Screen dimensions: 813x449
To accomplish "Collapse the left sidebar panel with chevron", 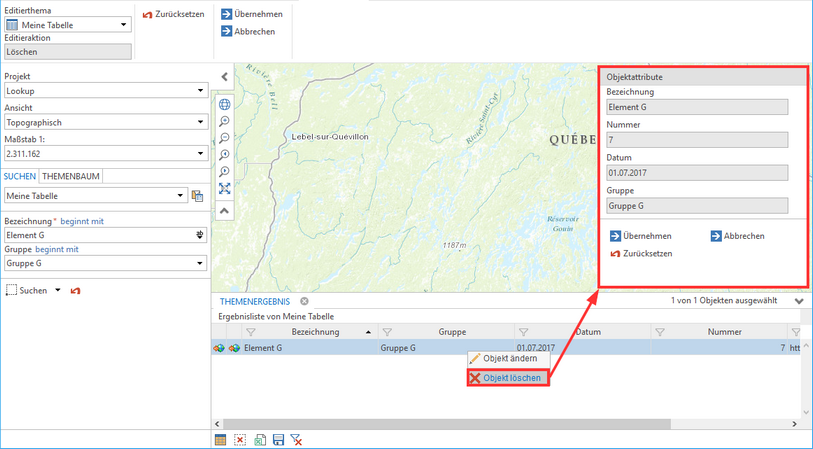I will [x=224, y=77].
